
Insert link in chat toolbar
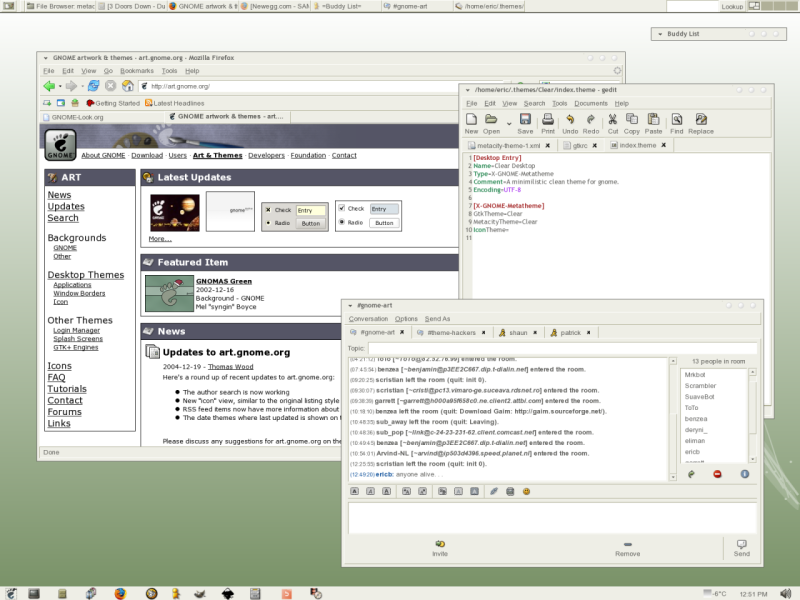pyautogui.click(x=493, y=491)
